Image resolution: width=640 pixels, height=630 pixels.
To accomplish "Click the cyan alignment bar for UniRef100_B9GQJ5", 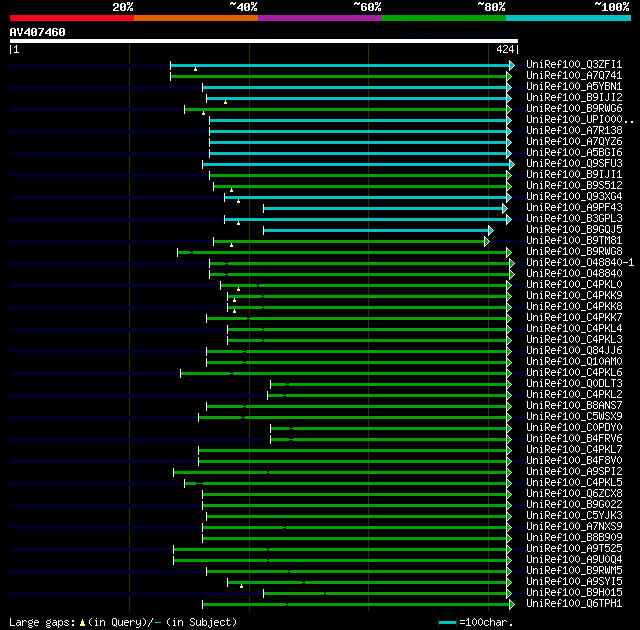I will click(378, 231).
